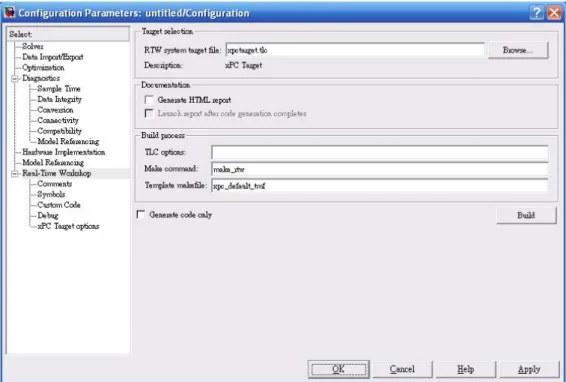Toggle Launch report after code generation checkbox
Viewport: 566px width, 382px height.
(149, 113)
